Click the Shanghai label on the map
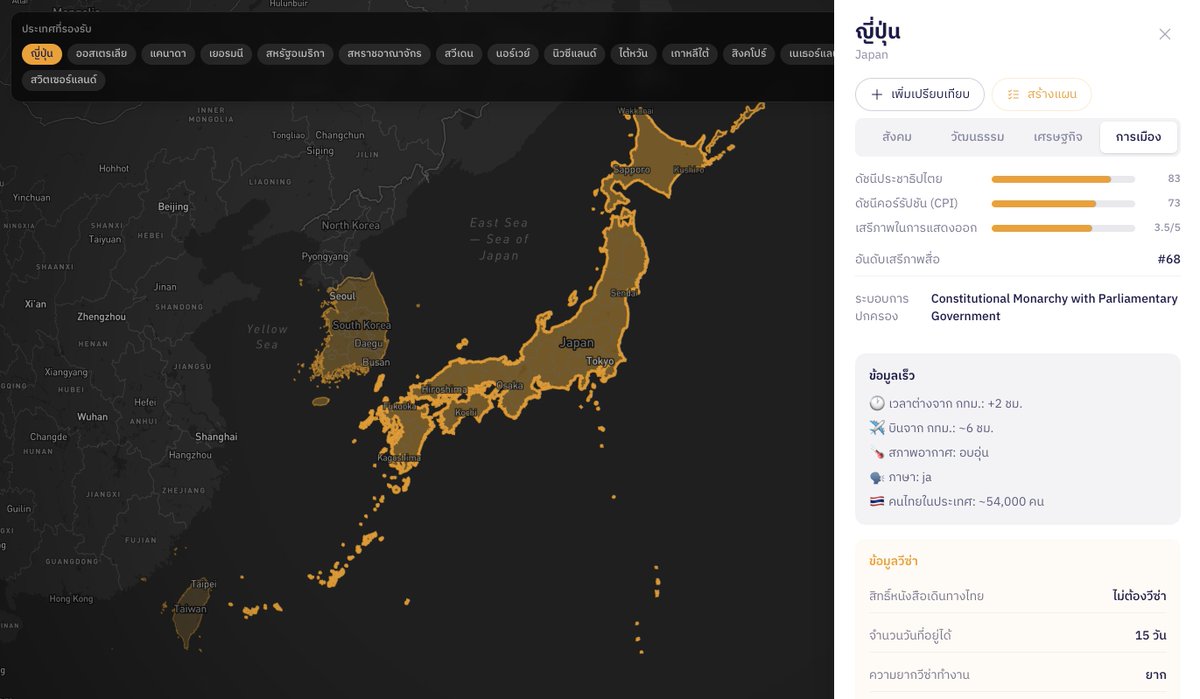This screenshot has height=699, width=1200. pos(216,437)
